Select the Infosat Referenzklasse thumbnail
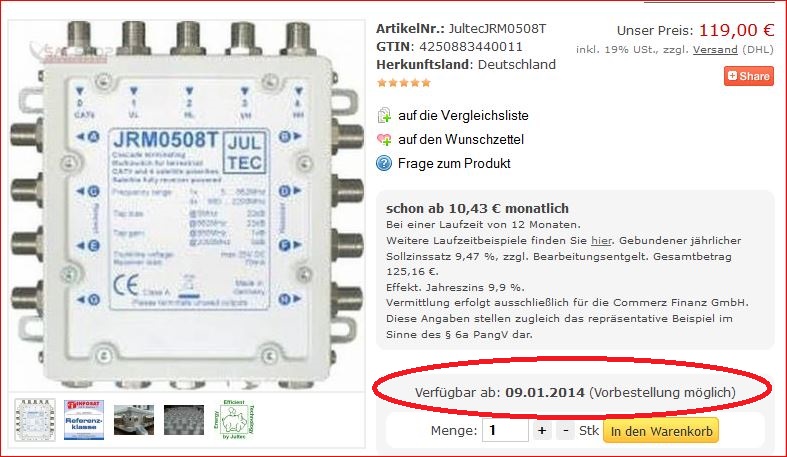The width and height of the screenshot is (787, 457). (84, 420)
